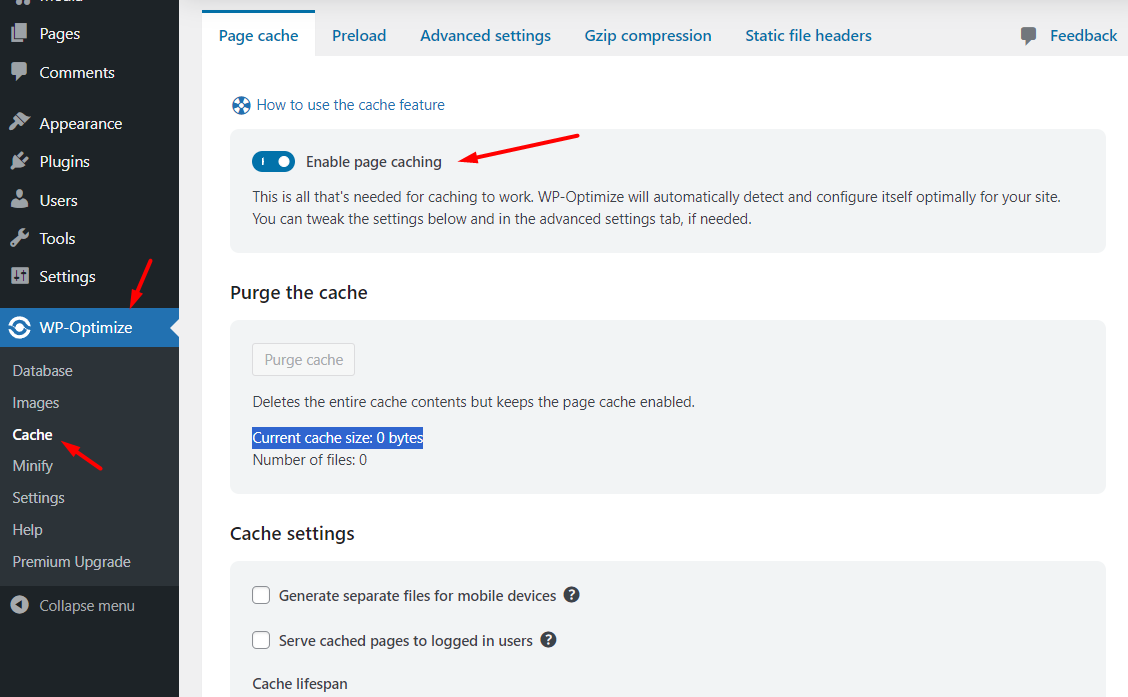Click the Plugins plug icon
This screenshot has height=697, width=1128.
click(x=19, y=161)
